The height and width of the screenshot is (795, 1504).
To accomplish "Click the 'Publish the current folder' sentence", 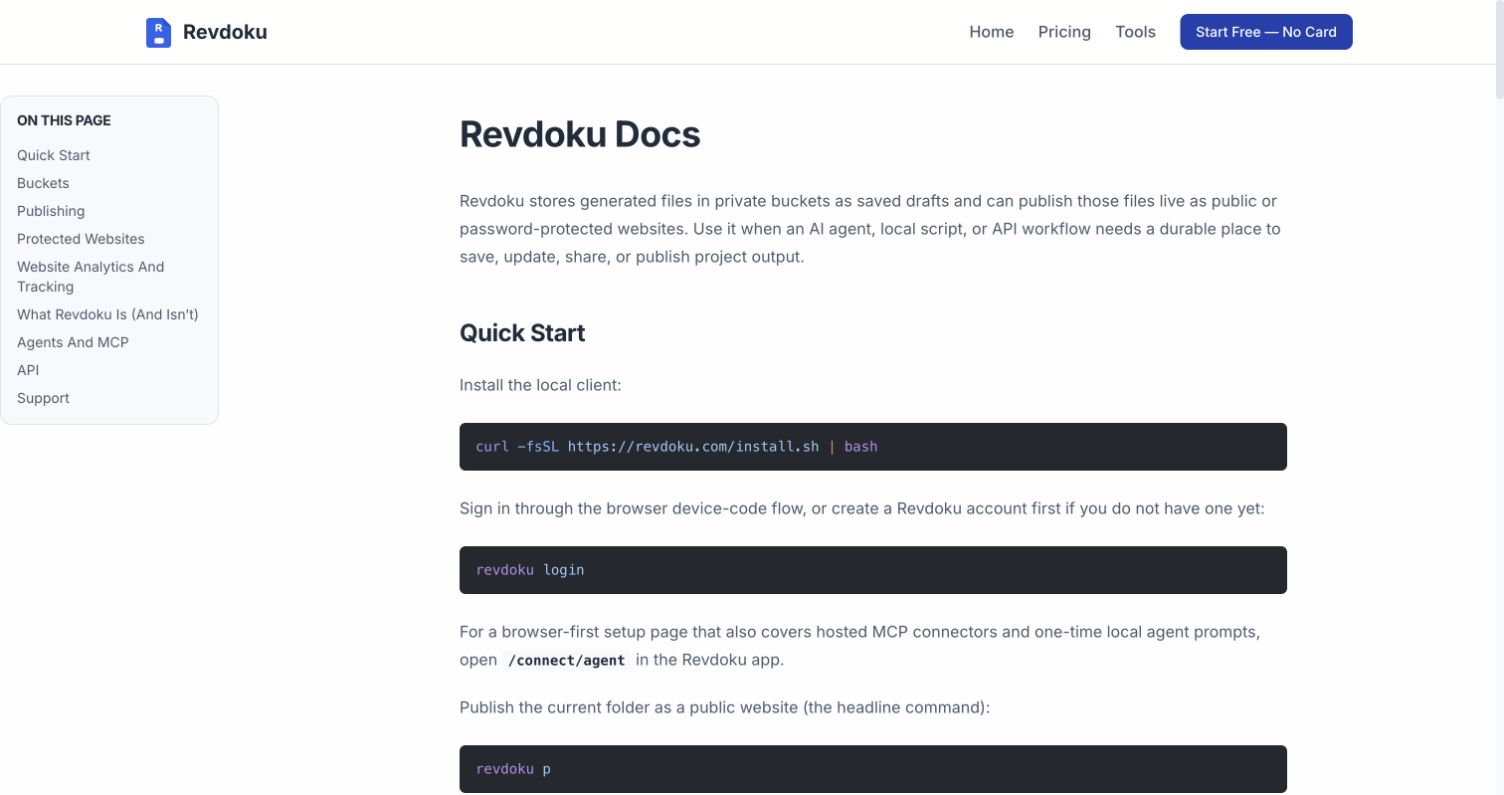I will [x=725, y=708].
